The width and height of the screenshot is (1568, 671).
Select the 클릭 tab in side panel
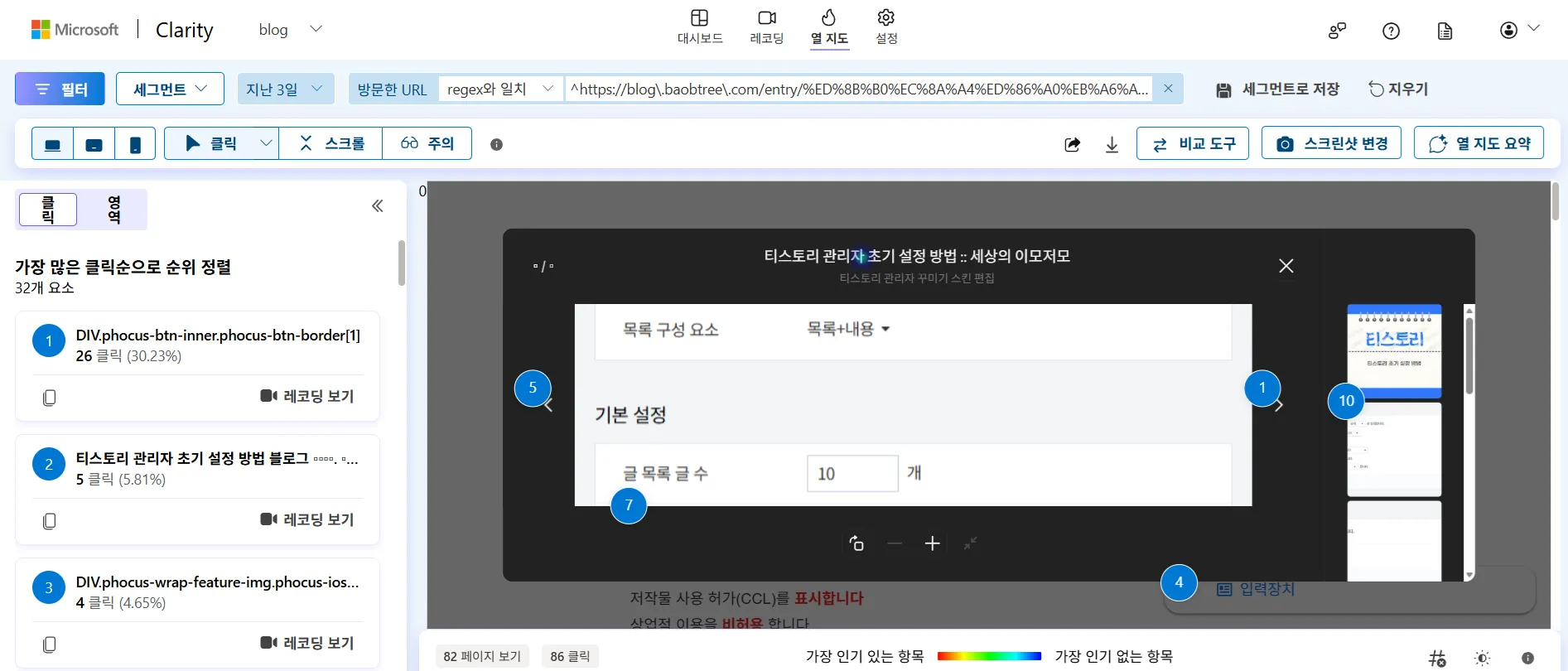(x=48, y=210)
